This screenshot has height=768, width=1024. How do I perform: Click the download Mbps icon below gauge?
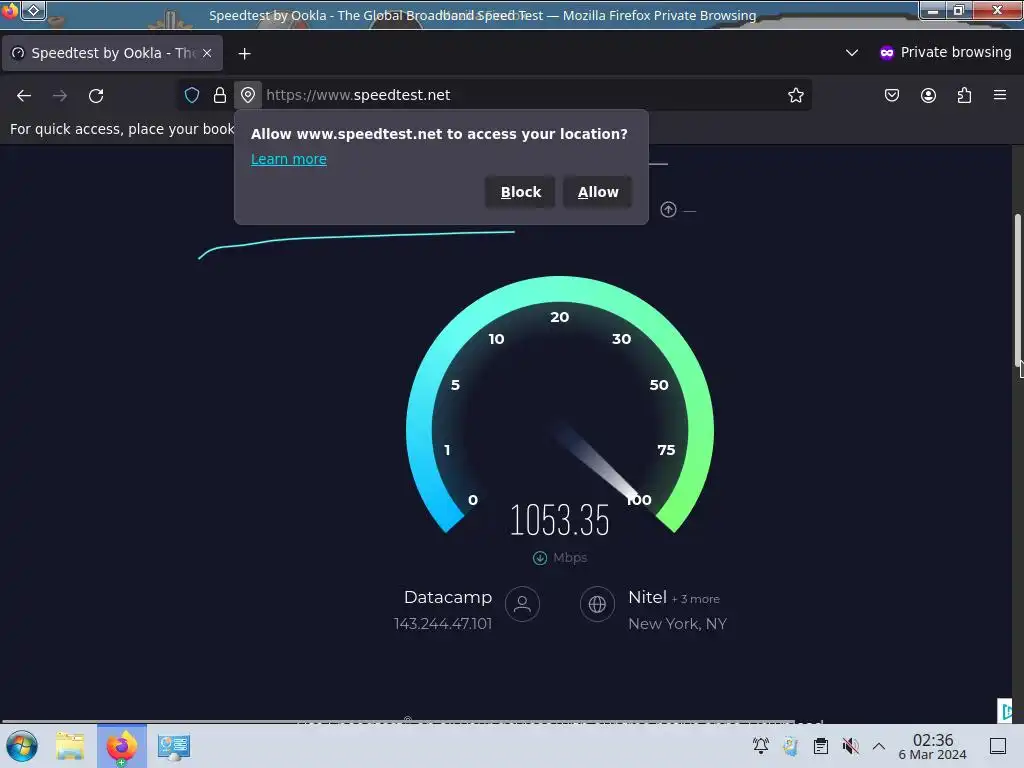click(x=539, y=558)
